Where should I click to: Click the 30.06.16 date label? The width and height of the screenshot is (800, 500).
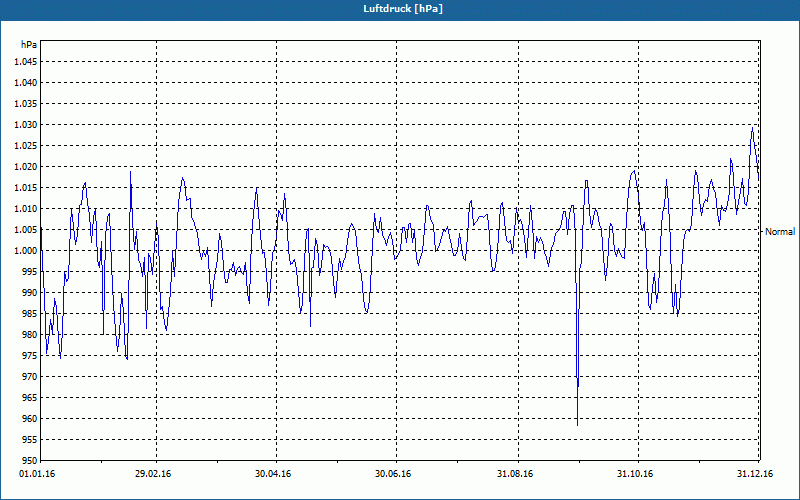click(393, 474)
